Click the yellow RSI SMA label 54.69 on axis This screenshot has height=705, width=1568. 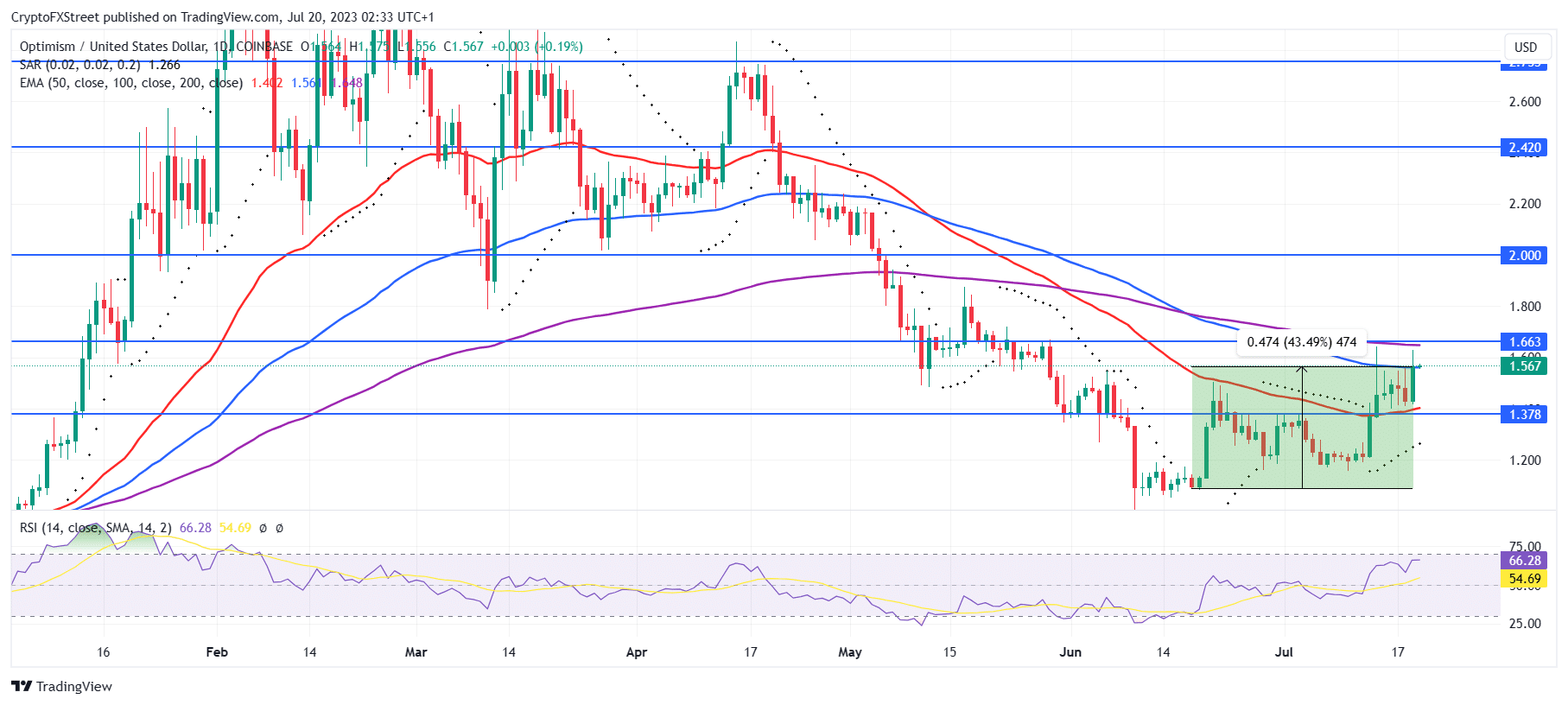(1525, 579)
